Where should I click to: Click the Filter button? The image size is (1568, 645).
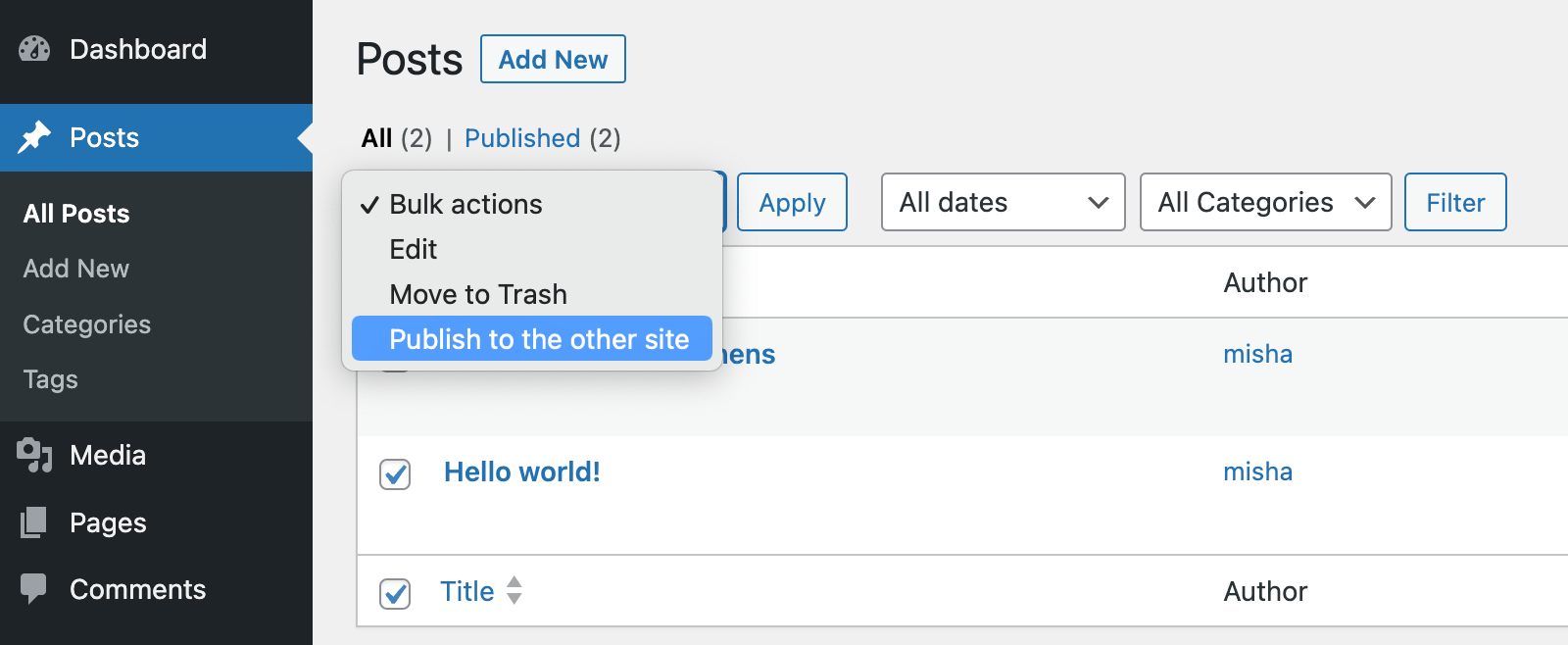1455,202
